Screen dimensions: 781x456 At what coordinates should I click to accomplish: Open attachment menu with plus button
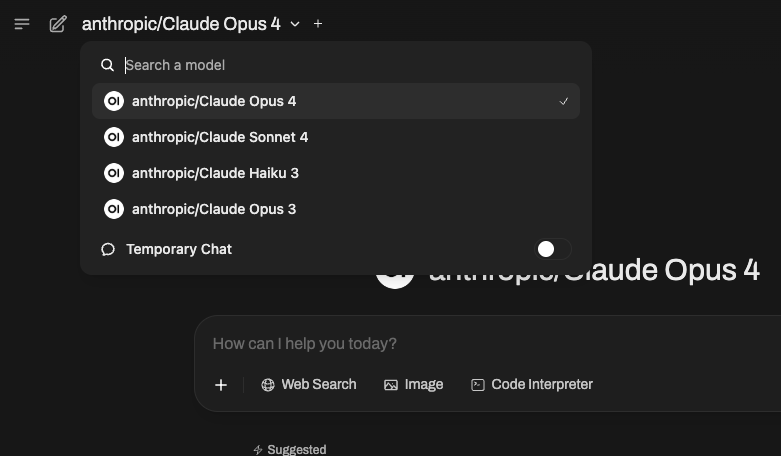click(x=221, y=385)
